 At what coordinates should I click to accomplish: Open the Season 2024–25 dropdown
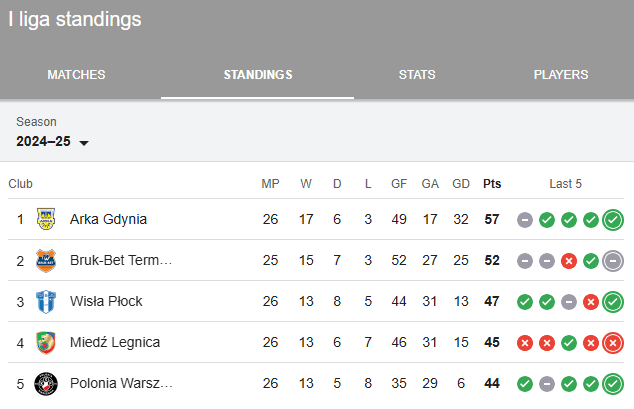coord(52,141)
